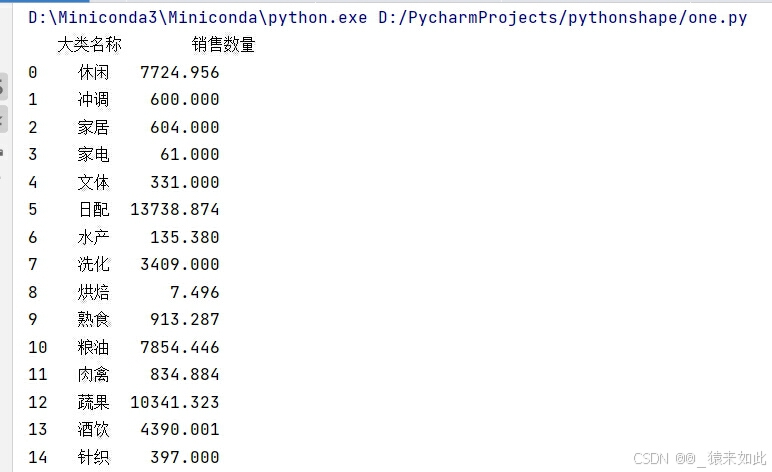Click the cropped printer icon beside row 3
This screenshot has height=472, width=772.
pos(3,153)
